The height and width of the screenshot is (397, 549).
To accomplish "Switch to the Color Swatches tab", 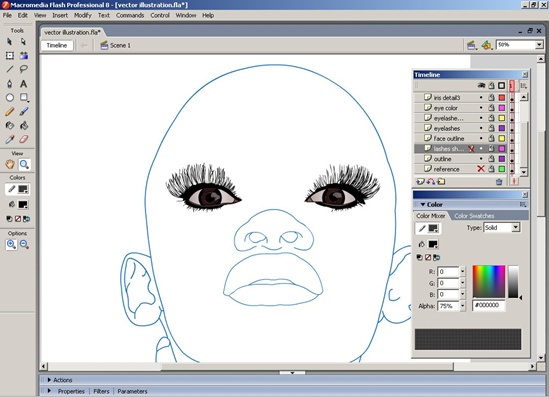I will coord(474,216).
